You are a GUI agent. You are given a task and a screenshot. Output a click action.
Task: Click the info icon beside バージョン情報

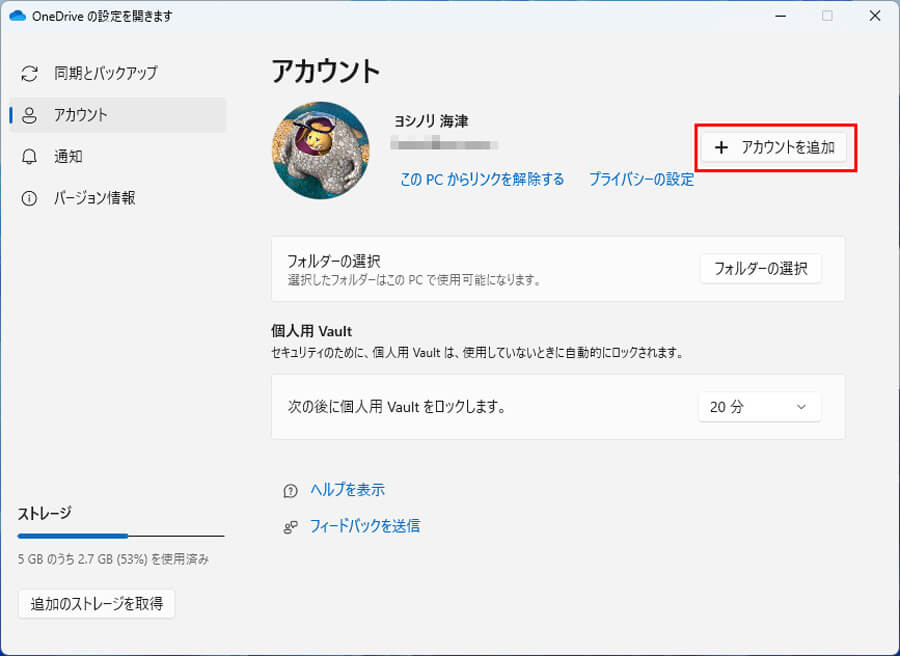point(29,199)
